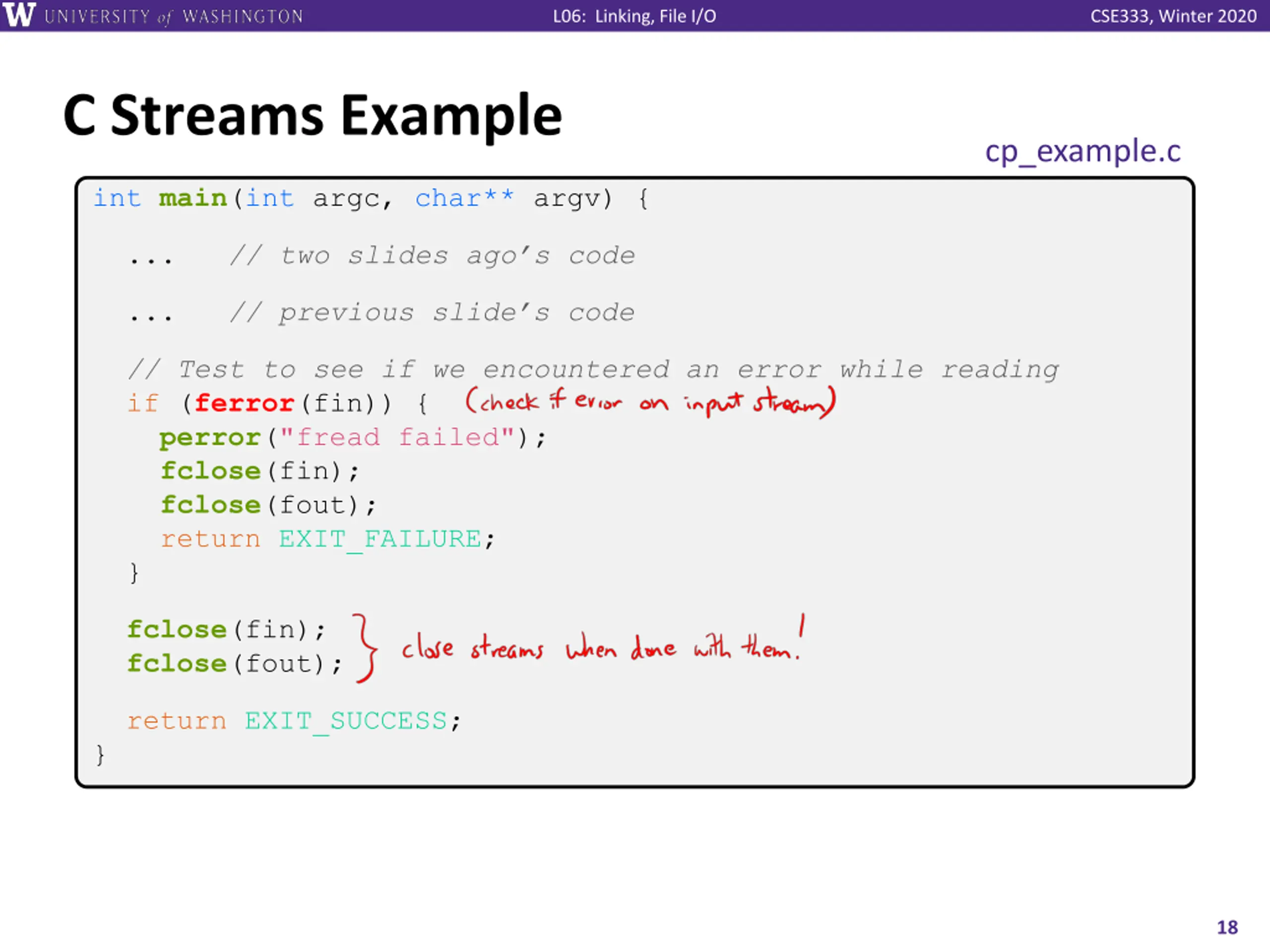Click the ferror function name in code
Screen dimensions: 1270x952
[245, 403]
